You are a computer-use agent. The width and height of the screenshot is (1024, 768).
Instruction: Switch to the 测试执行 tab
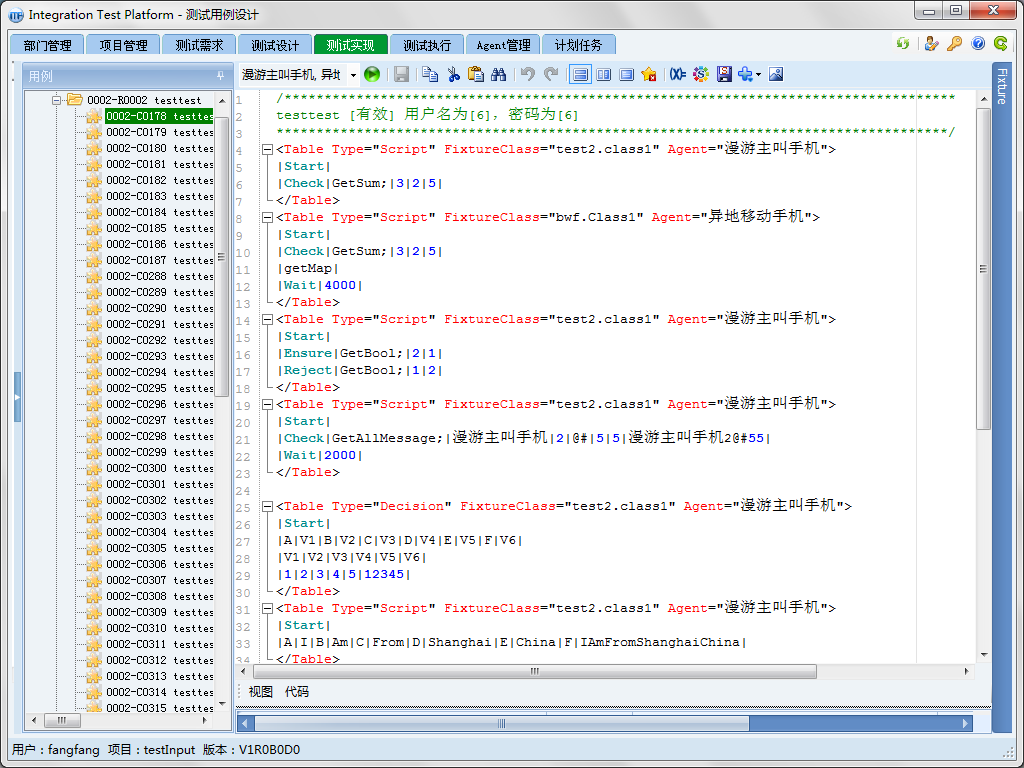(x=427, y=45)
